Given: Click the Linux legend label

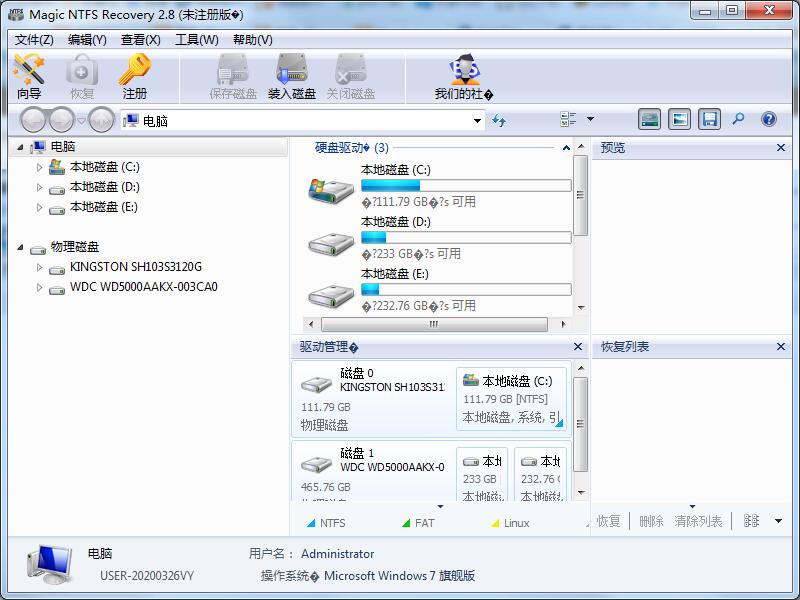Looking at the screenshot, I should (516, 523).
